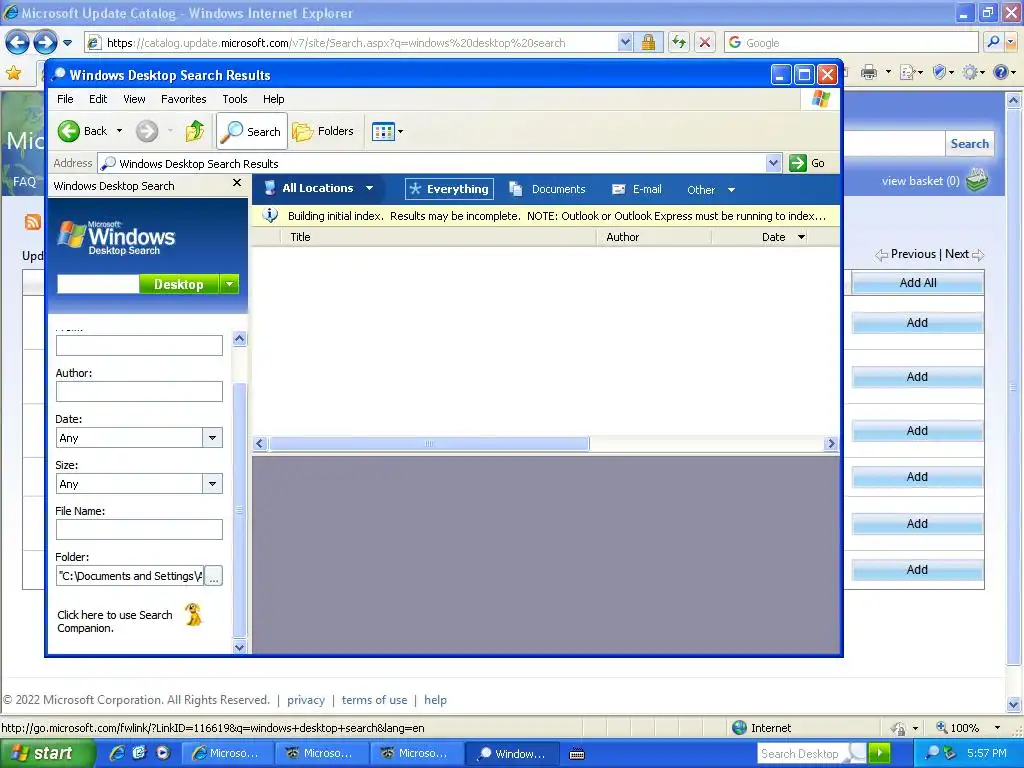Click the catalog Search button
Screen dimensions: 1024x768
click(969, 144)
